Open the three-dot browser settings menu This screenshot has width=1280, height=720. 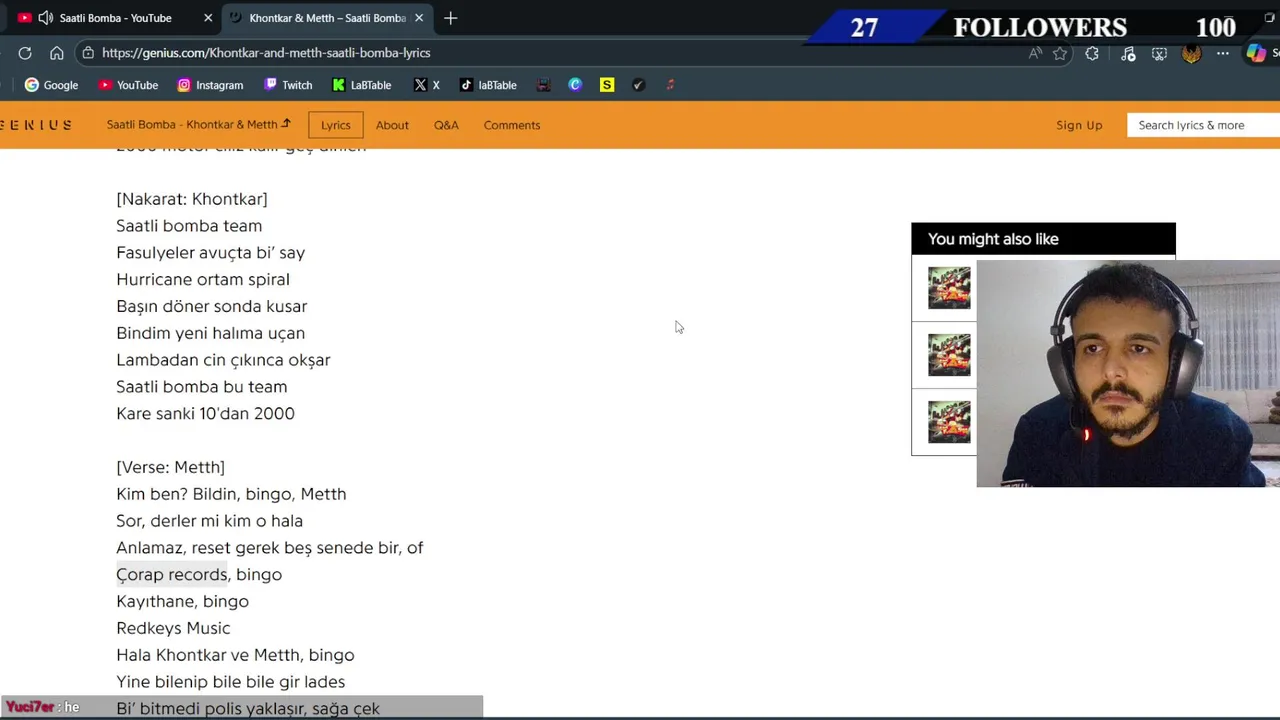click(1223, 54)
